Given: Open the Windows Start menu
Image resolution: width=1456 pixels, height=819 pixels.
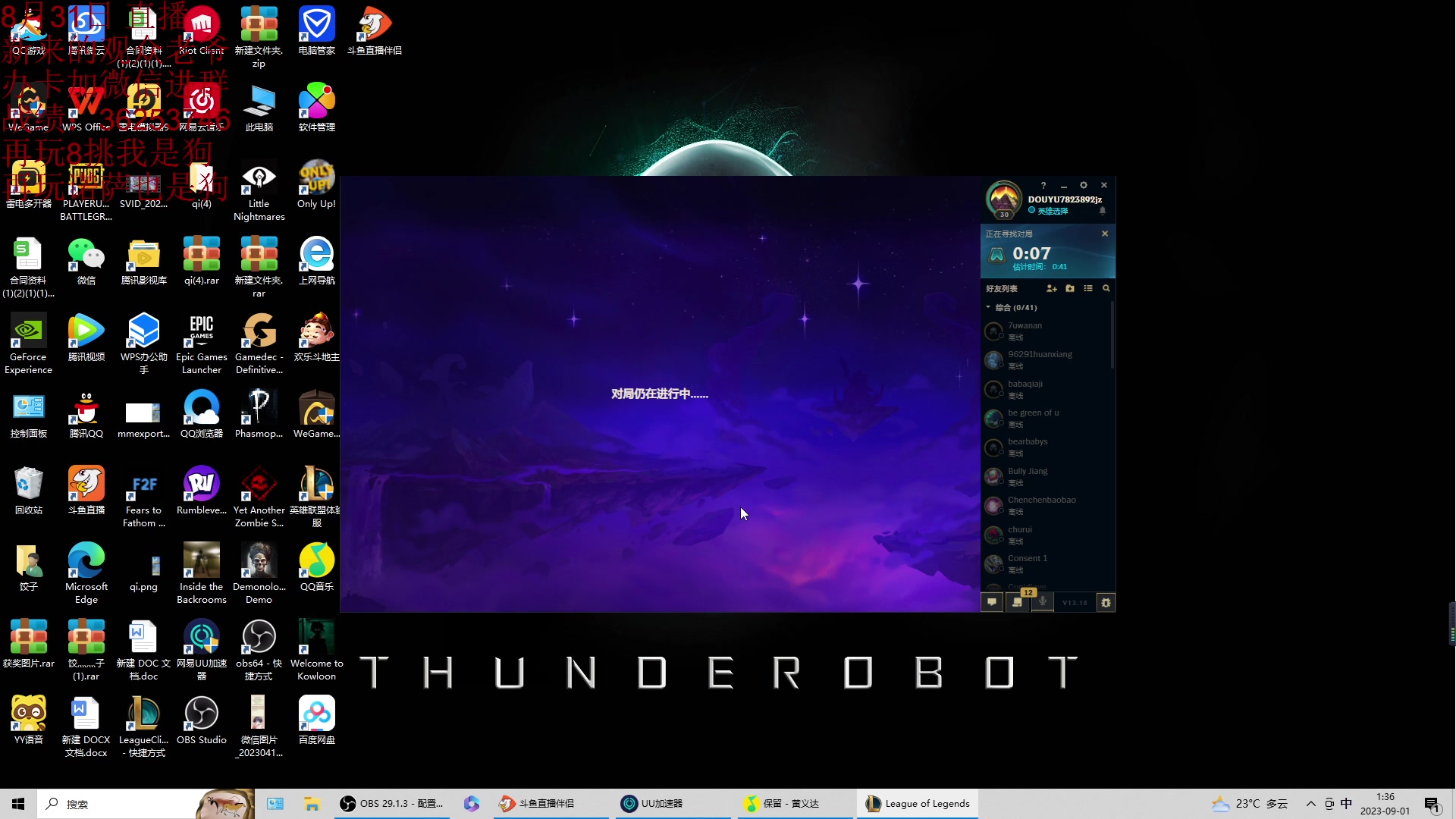Looking at the screenshot, I should click(18, 804).
